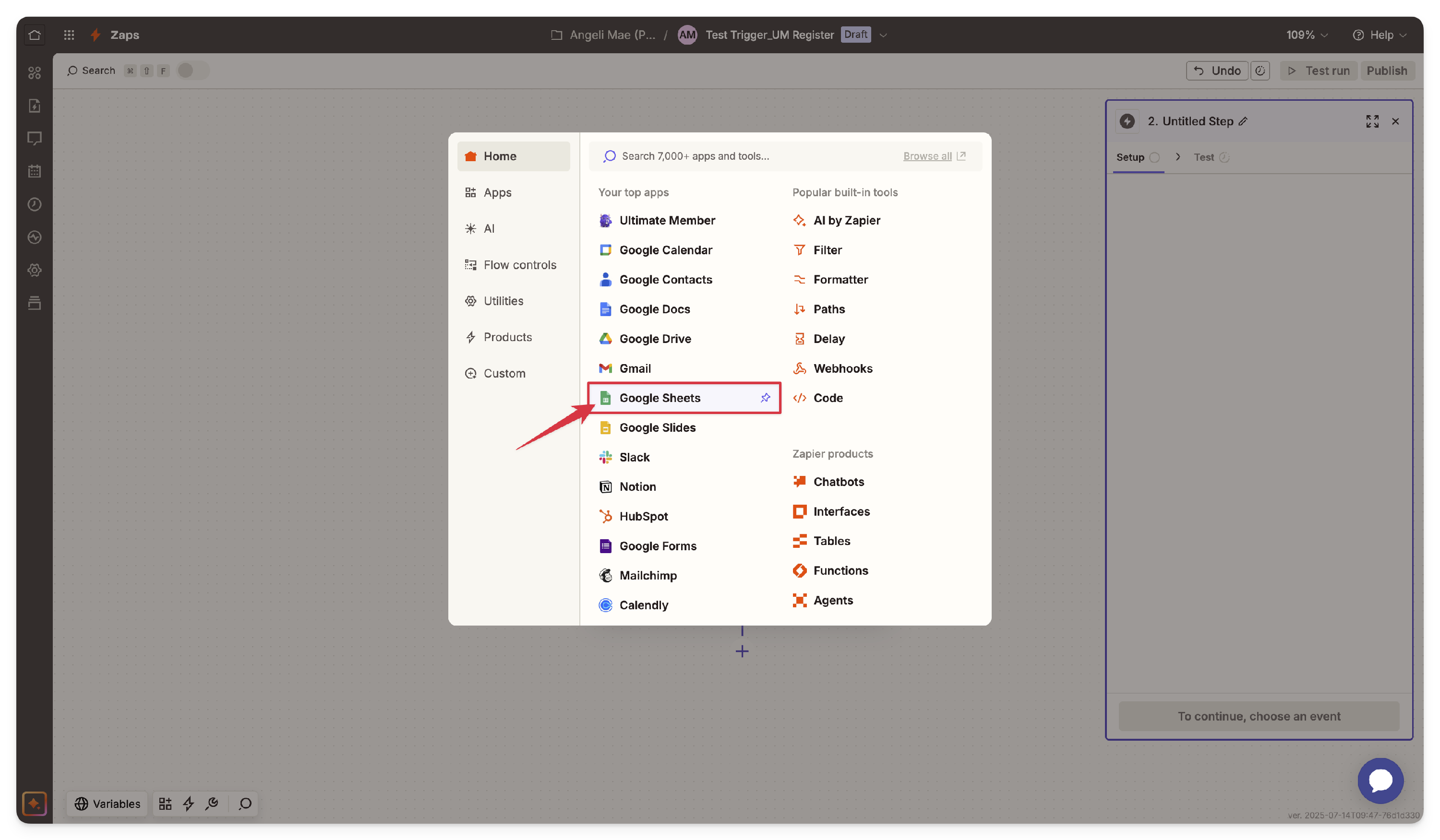Open the chat support bubble
The image size is (1440, 840).
coord(1380,780)
